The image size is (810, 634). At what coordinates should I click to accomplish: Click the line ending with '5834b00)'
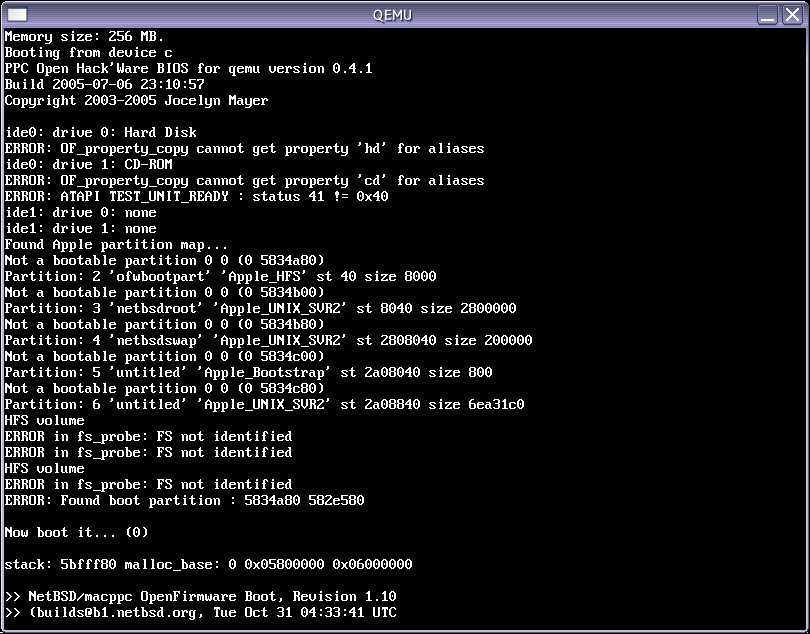pyautogui.click(x=164, y=292)
